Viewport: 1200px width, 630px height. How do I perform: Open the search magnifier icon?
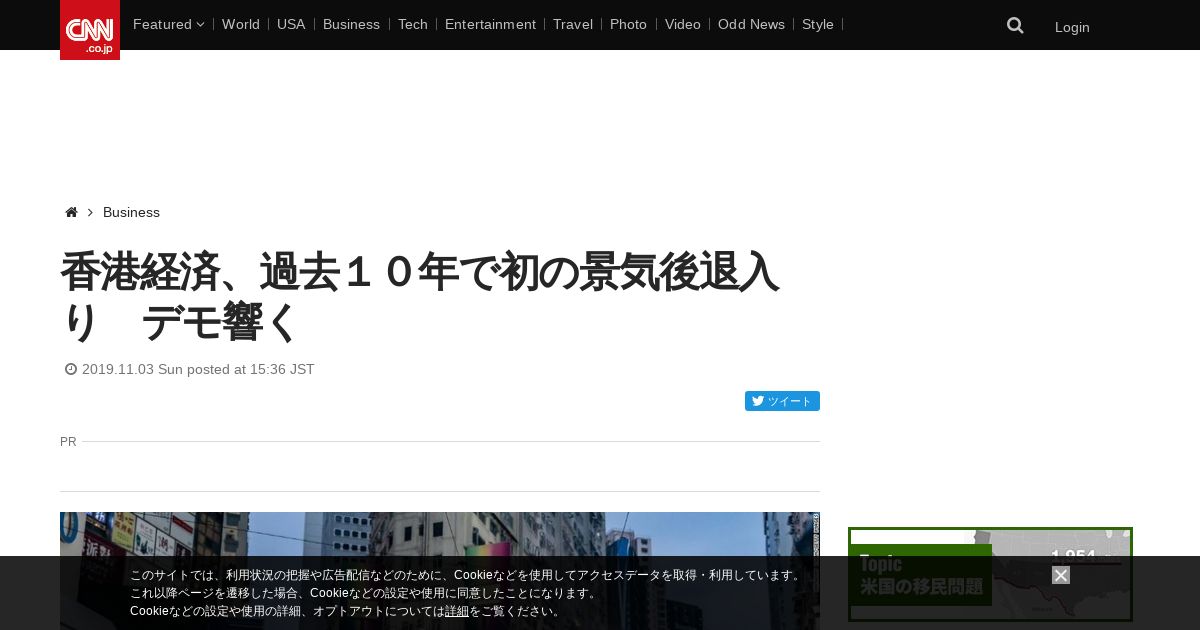point(1015,26)
